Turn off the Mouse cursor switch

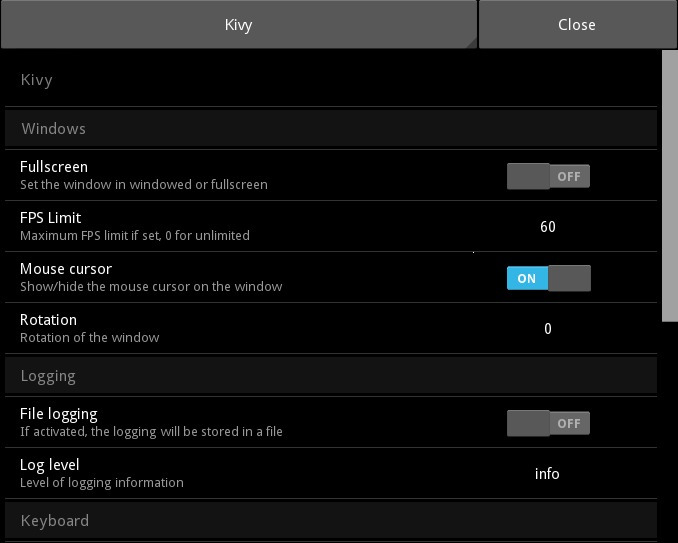click(548, 278)
